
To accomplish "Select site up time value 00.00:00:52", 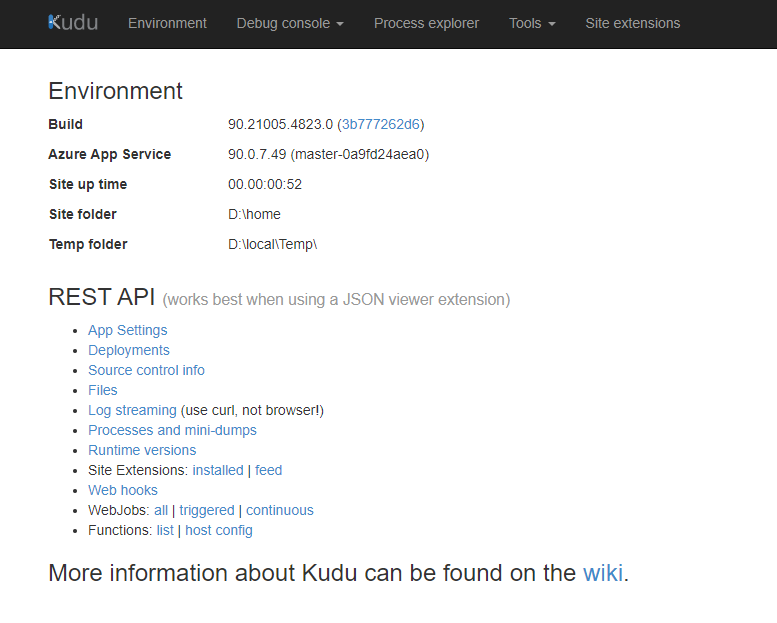I will tap(265, 184).
